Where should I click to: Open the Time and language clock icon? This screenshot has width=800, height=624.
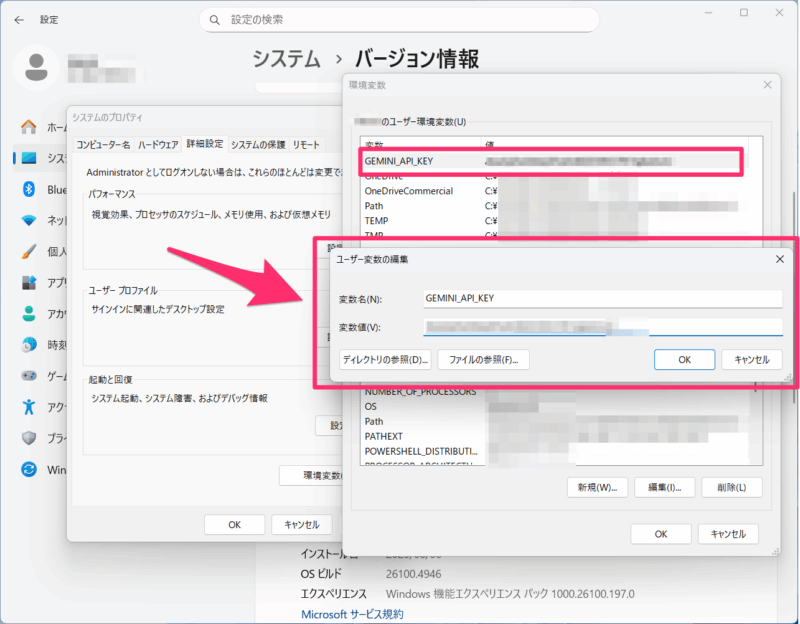point(29,345)
